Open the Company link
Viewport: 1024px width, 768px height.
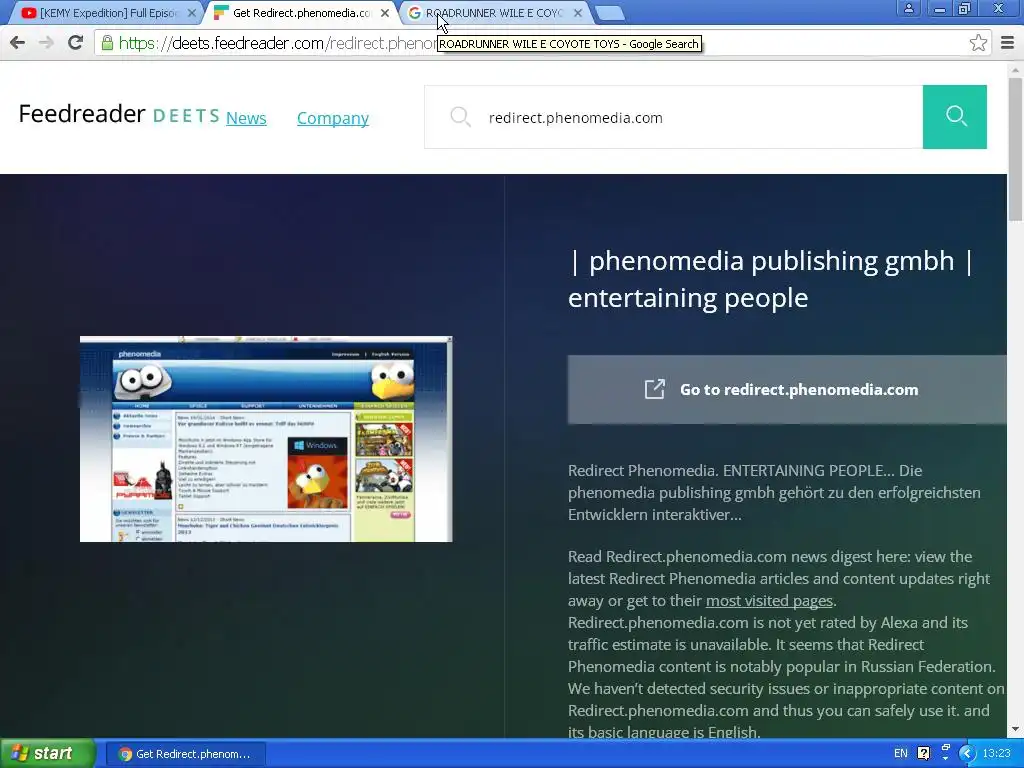pos(332,118)
